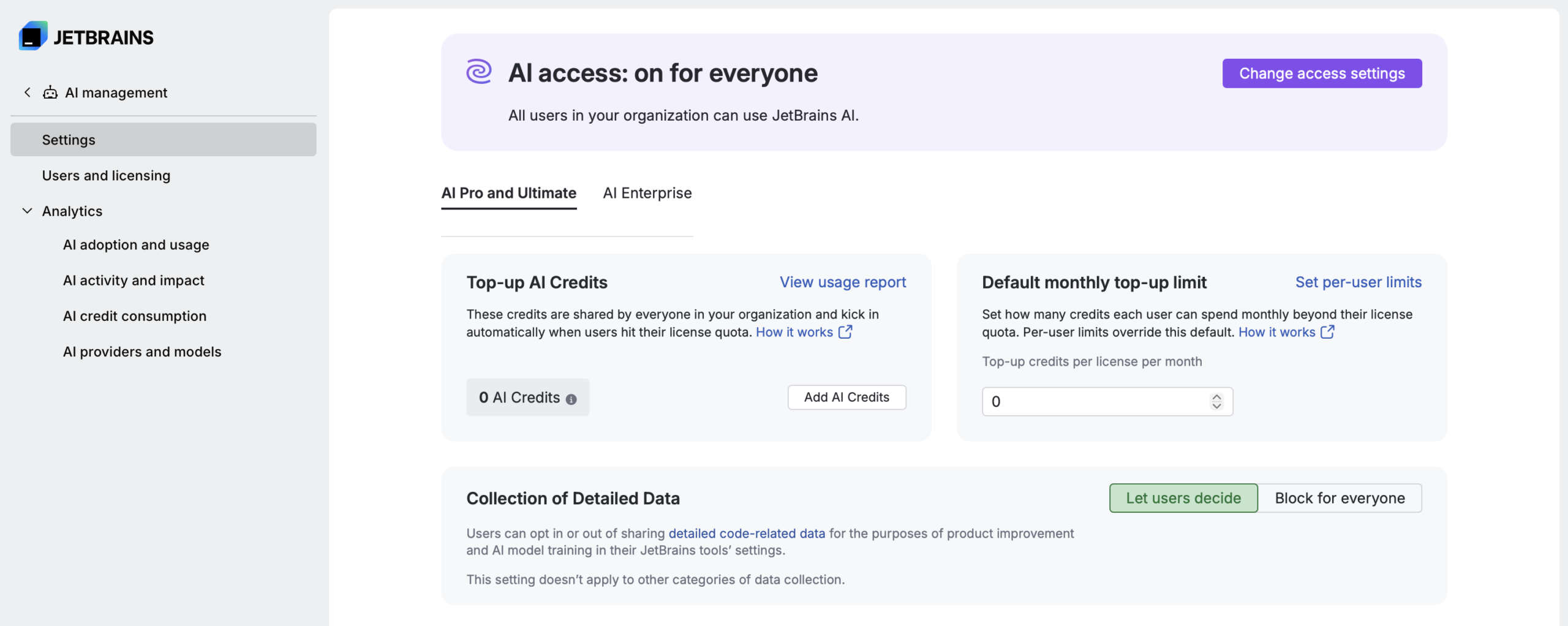The image size is (1568, 626).
Task: Switch to the AI Enterprise tab
Action: pyautogui.click(x=647, y=193)
